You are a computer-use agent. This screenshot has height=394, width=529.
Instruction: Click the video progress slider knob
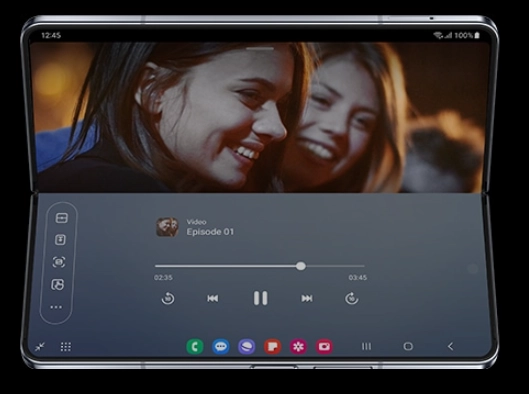[301, 266]
